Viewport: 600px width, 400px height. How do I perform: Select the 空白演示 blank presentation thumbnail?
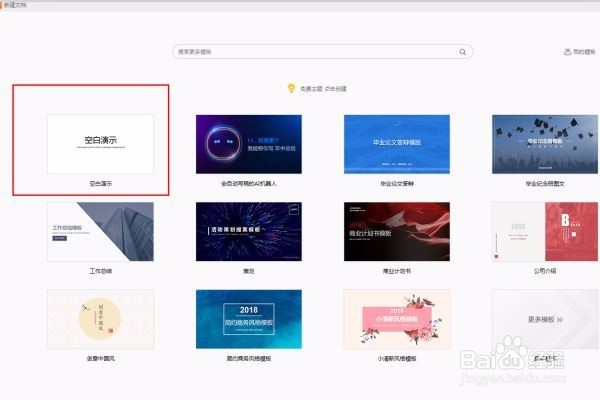[100, 144]
